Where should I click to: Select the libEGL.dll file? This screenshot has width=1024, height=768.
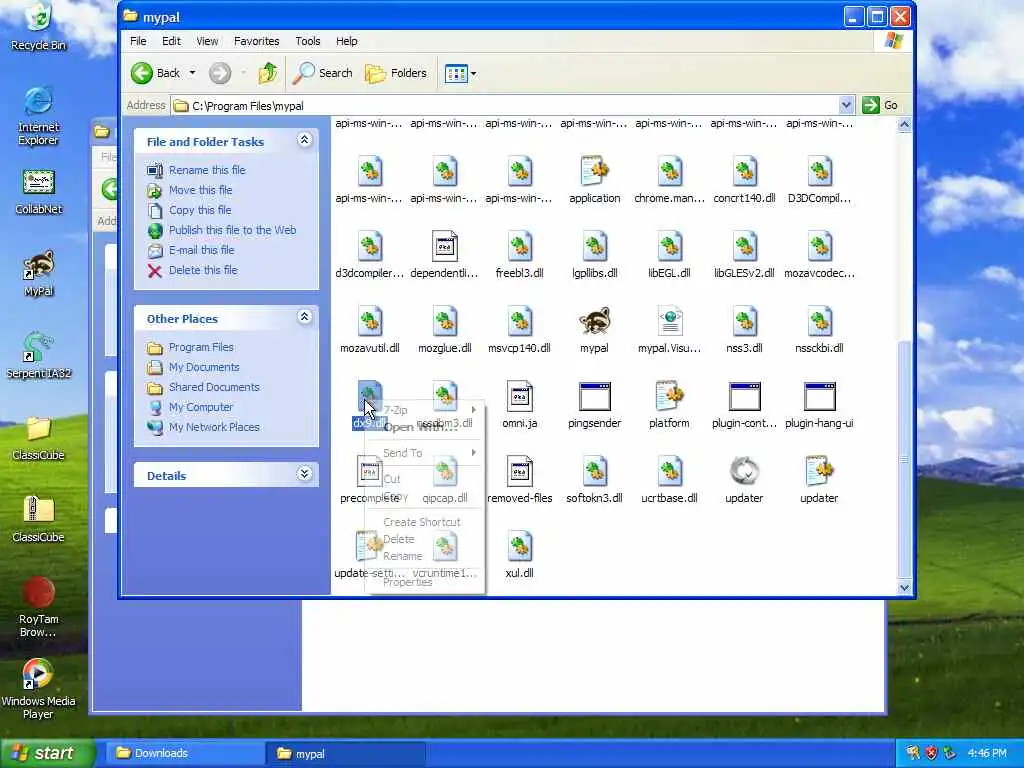669,255
